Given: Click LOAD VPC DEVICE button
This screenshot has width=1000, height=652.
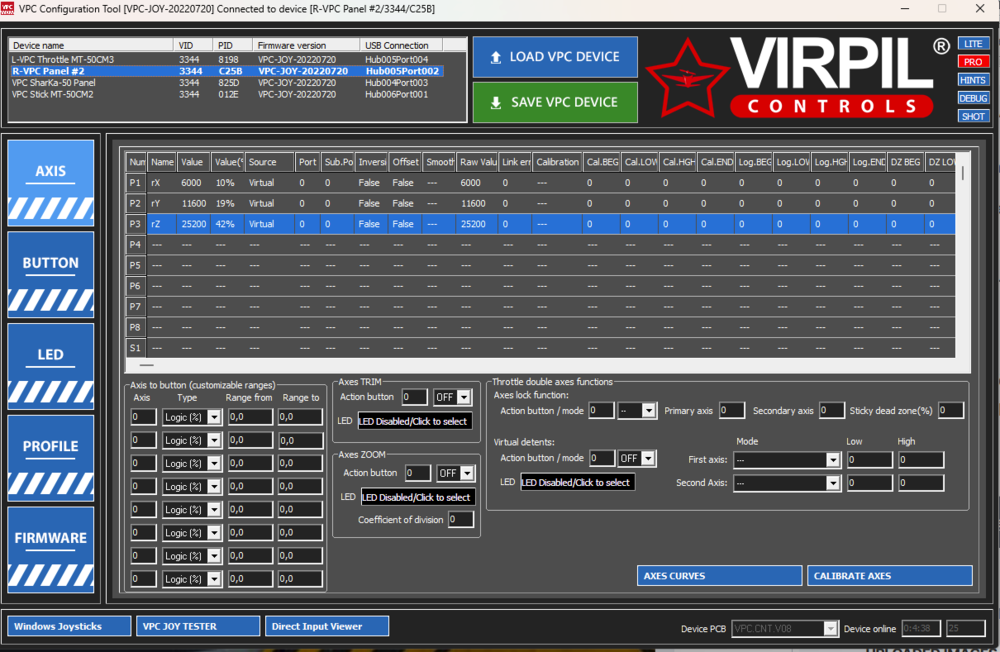Looking at the screenshot, I should coord(555,57).
